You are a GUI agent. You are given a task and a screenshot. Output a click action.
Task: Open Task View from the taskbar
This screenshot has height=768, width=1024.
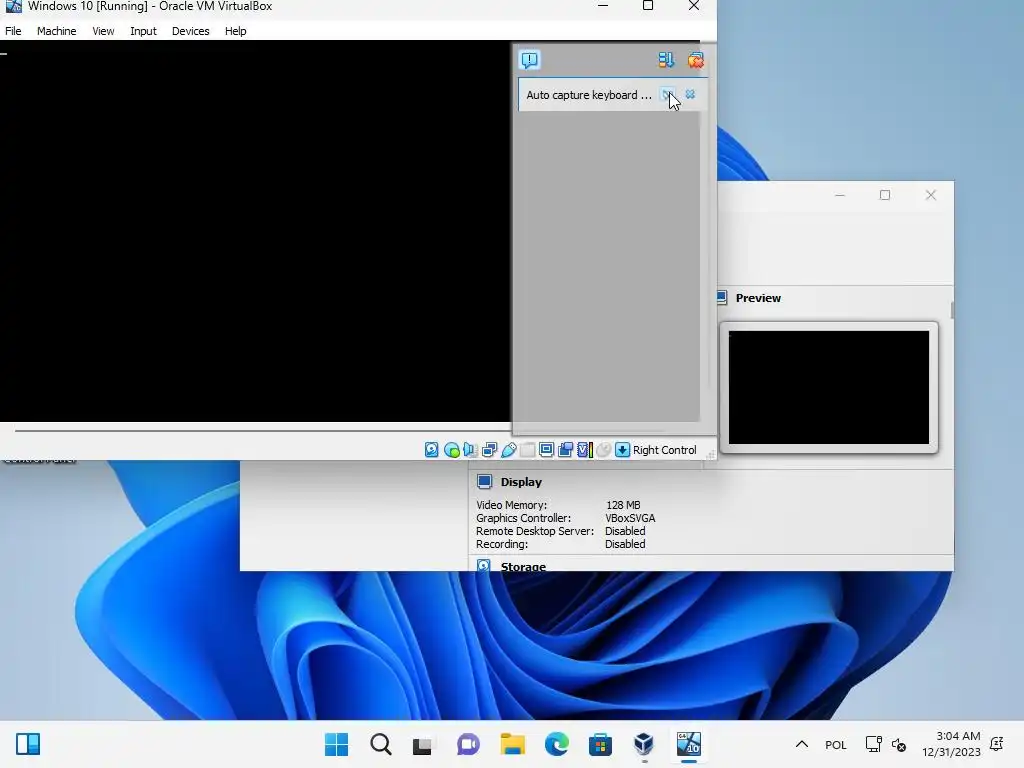(x=423, y=744)
